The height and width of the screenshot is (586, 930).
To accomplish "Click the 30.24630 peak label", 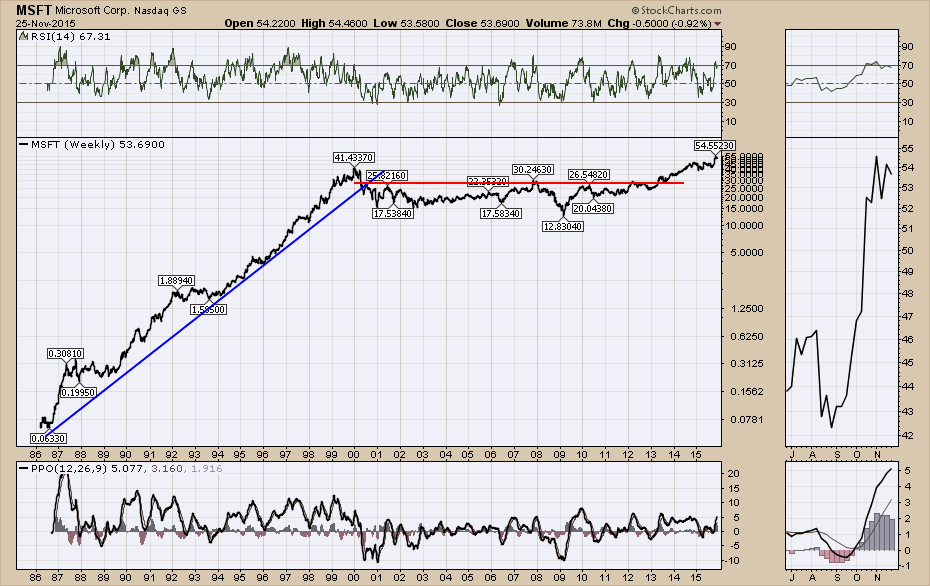I will point(533,170).
